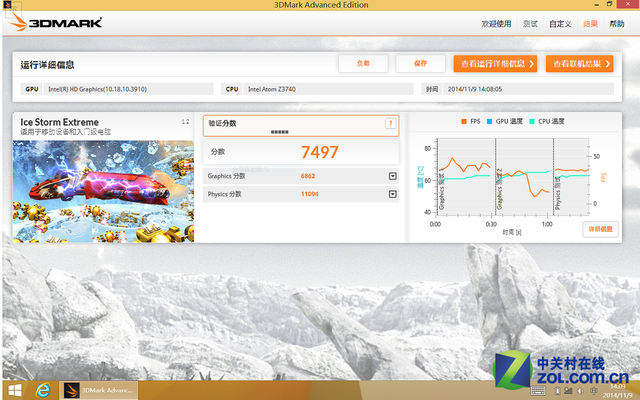This screenshot has height=400, width=640.
Task: Click the 运行详细信息 heading
Action: (47, 65)
